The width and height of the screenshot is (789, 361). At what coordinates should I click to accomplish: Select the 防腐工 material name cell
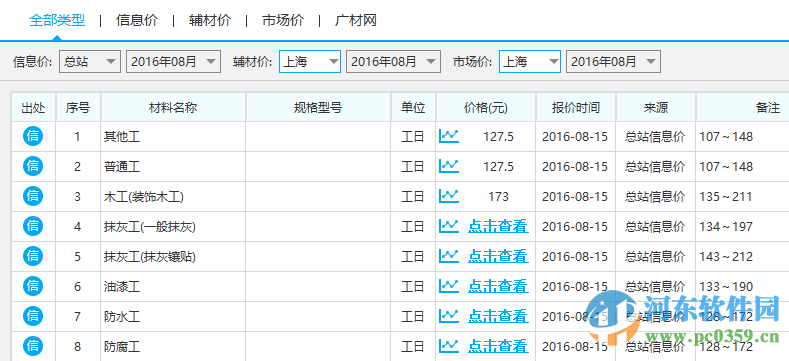pos(173,346)
